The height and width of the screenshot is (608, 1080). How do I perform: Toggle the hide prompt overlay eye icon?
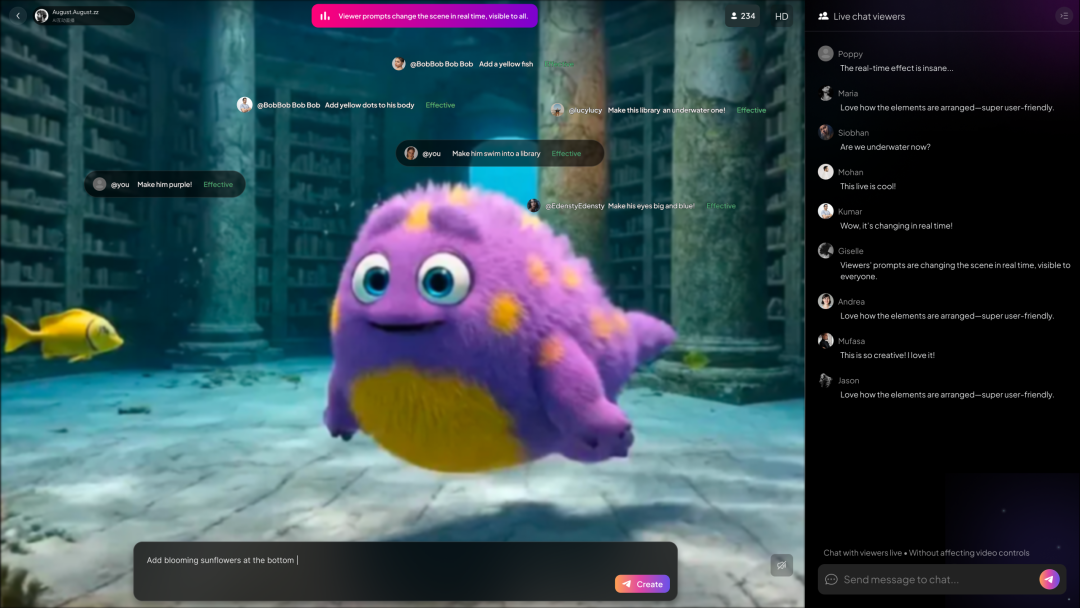point(781,565)
